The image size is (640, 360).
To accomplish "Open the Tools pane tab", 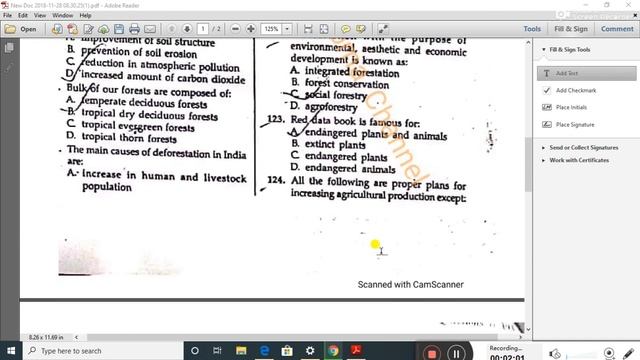I will 532,29.
